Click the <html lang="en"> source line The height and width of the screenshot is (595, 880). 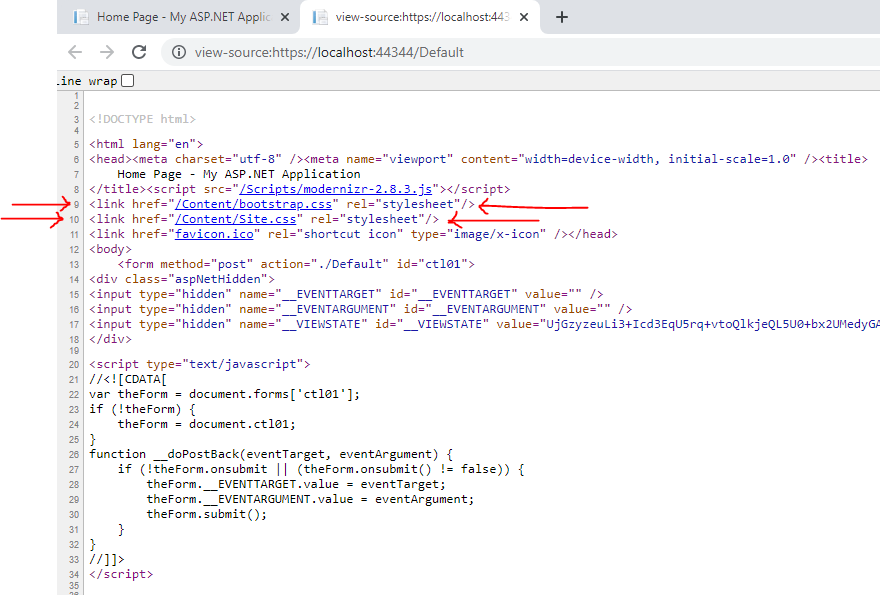(x=146, y=144)
